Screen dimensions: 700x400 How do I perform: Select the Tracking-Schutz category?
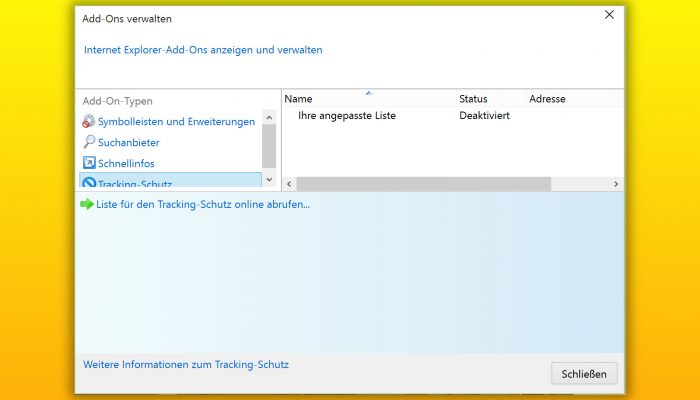pyautogui.click(x=170, y=180)
